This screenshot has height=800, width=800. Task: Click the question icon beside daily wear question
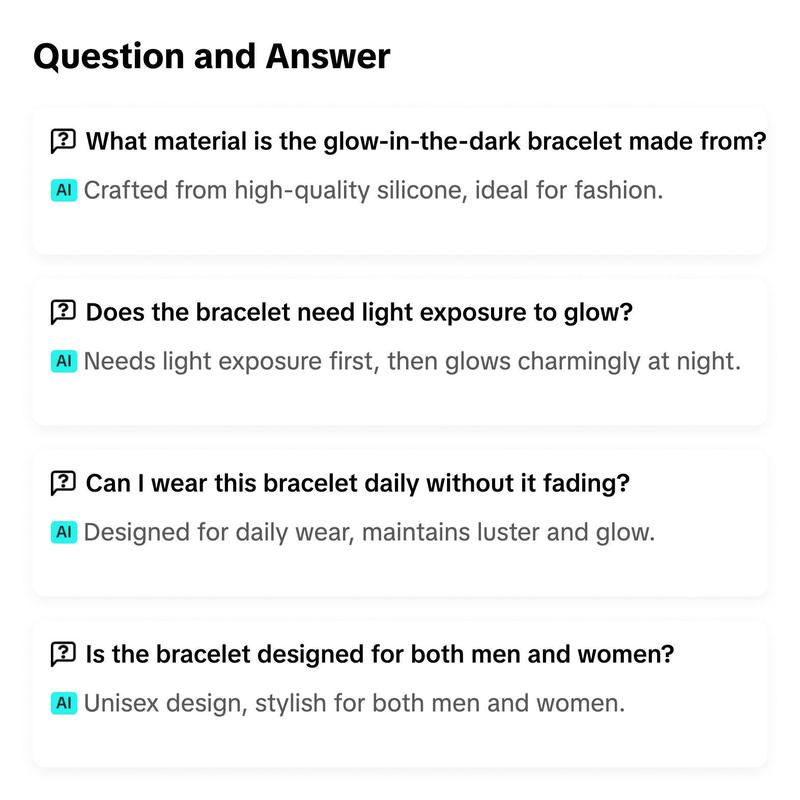pos(63,483)
